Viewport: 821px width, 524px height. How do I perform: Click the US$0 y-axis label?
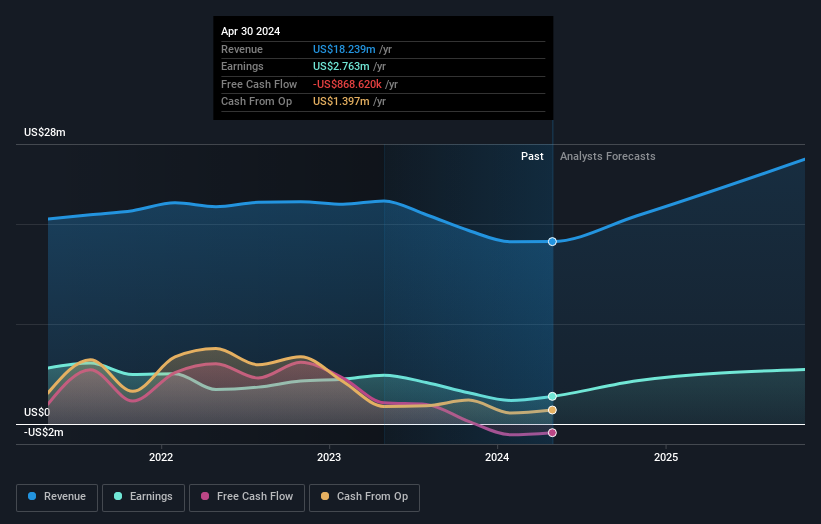click(x=37, y=412)
